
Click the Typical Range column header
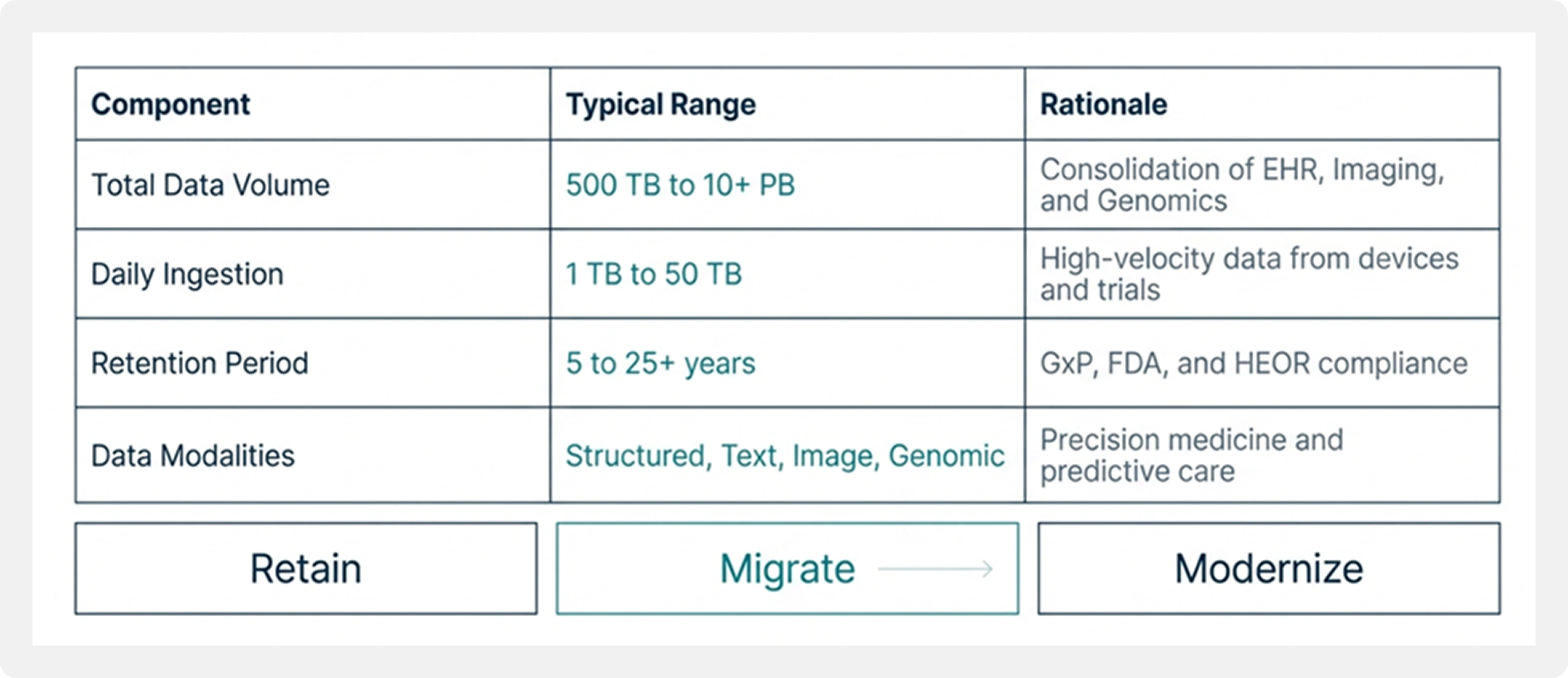(661, 104)
